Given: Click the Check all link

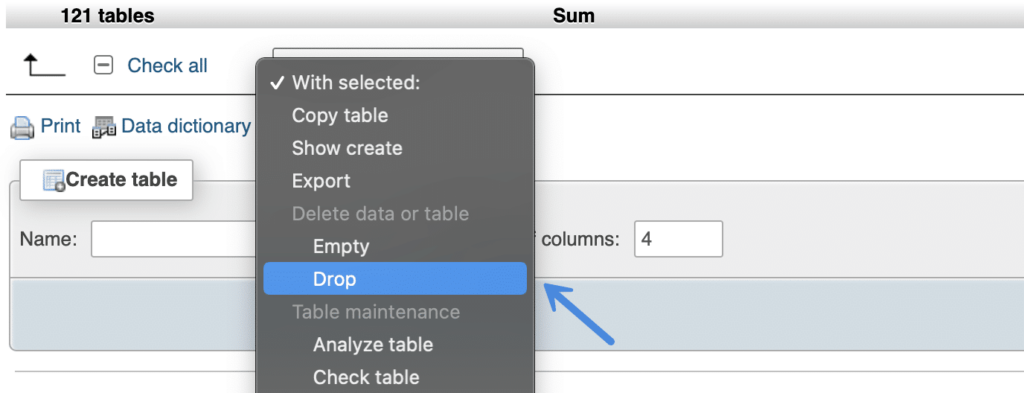Looking at the screenshot, I should tap(167, 65).
